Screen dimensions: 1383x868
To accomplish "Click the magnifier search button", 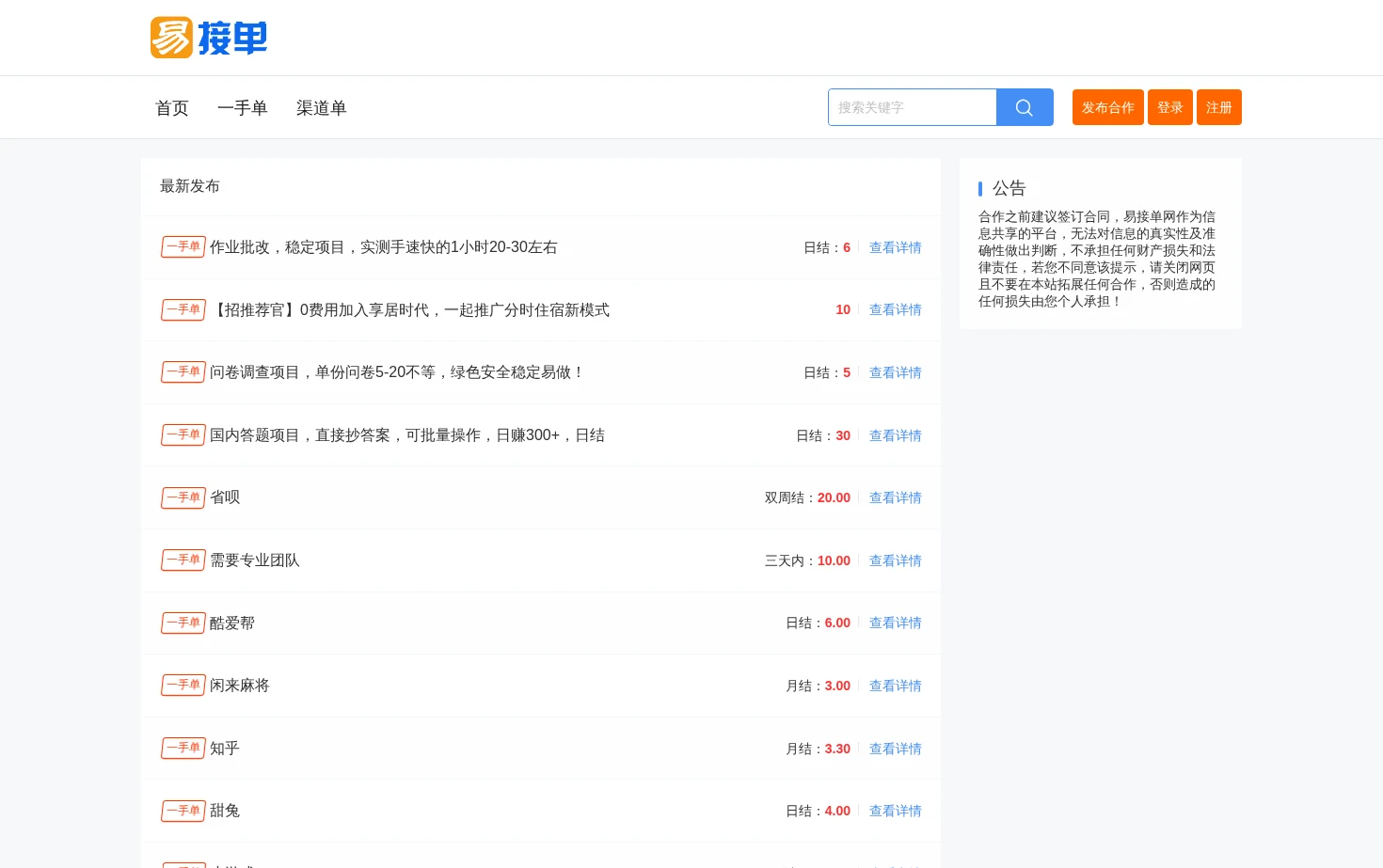I will click(x=1025, y=107).
